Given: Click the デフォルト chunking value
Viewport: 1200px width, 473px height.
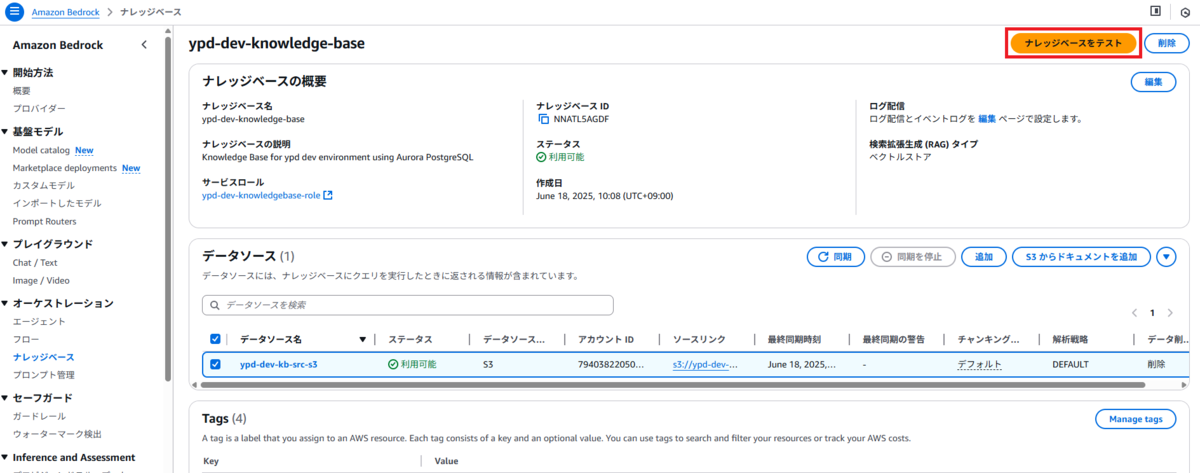Looking at the screenshot, I should 979,364.
